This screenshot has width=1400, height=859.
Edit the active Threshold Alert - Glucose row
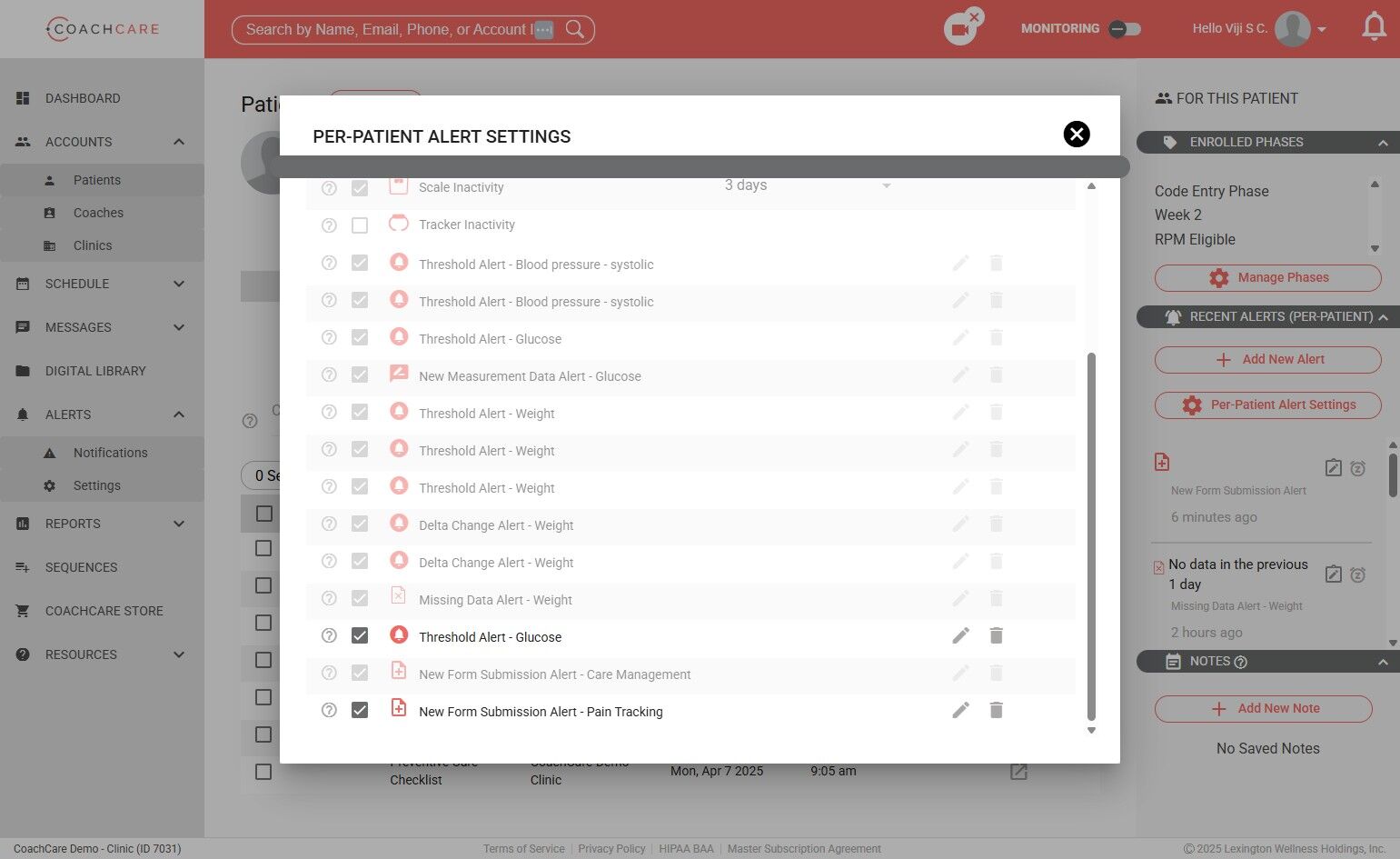click(960, 636)
